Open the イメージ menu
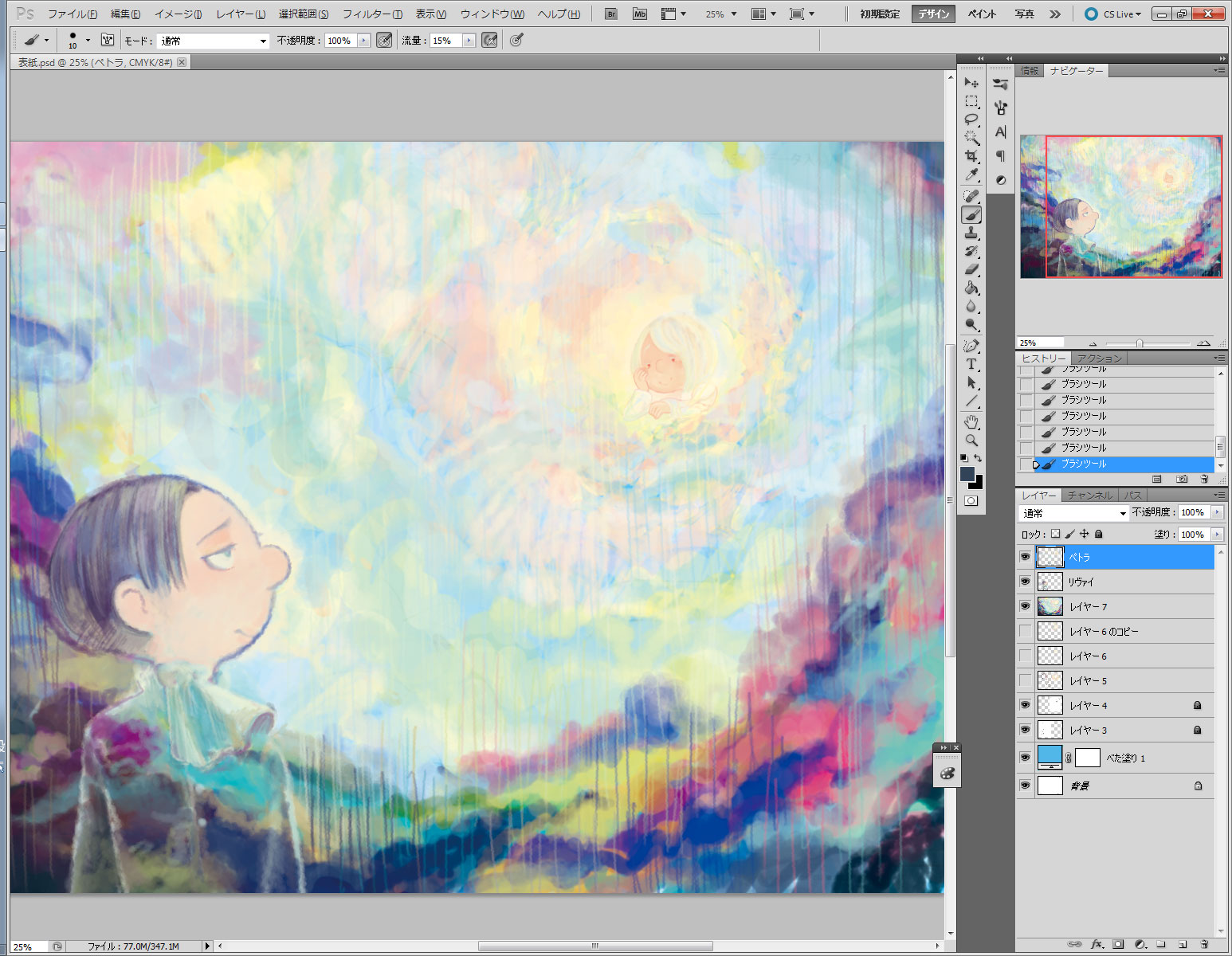This screenshot has width=1232, height=956. [178, 14]
